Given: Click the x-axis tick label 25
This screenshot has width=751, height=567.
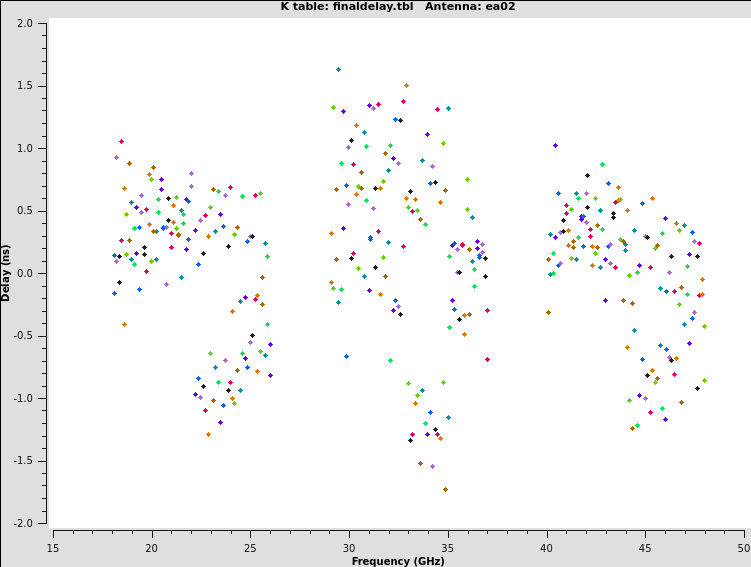Looking at the screenshot, I should (250, 547).
